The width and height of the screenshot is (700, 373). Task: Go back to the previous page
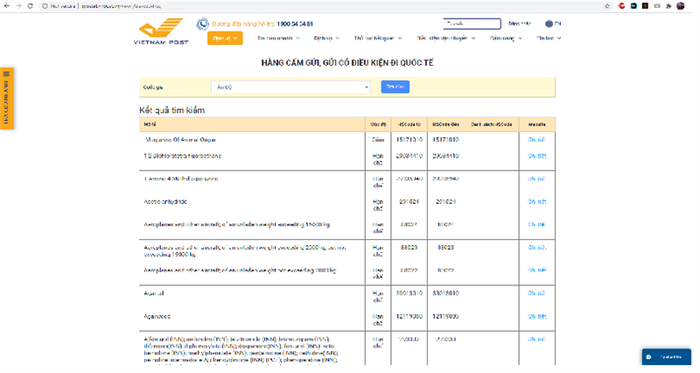(7, 6)
